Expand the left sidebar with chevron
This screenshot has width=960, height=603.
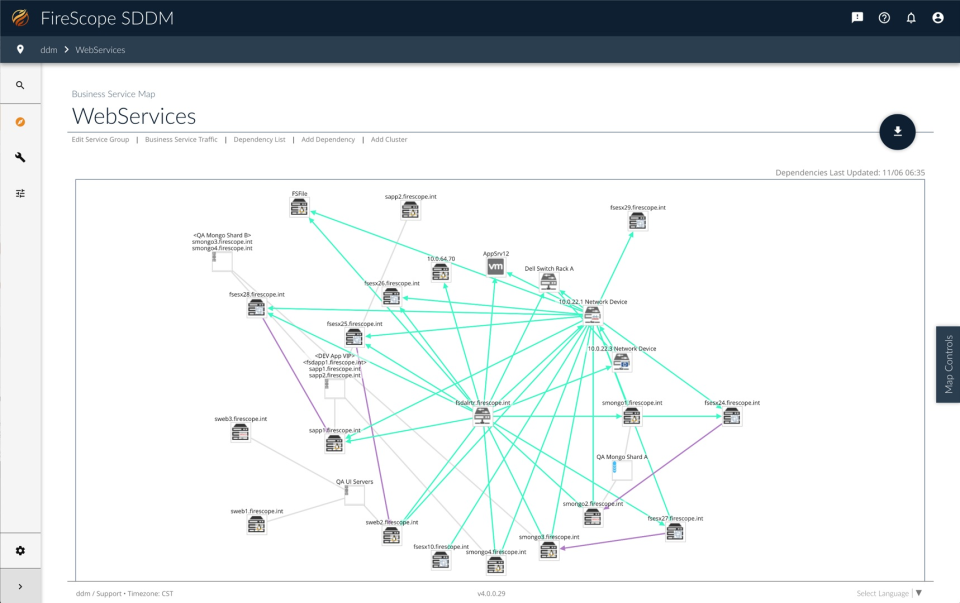point(20,586)
